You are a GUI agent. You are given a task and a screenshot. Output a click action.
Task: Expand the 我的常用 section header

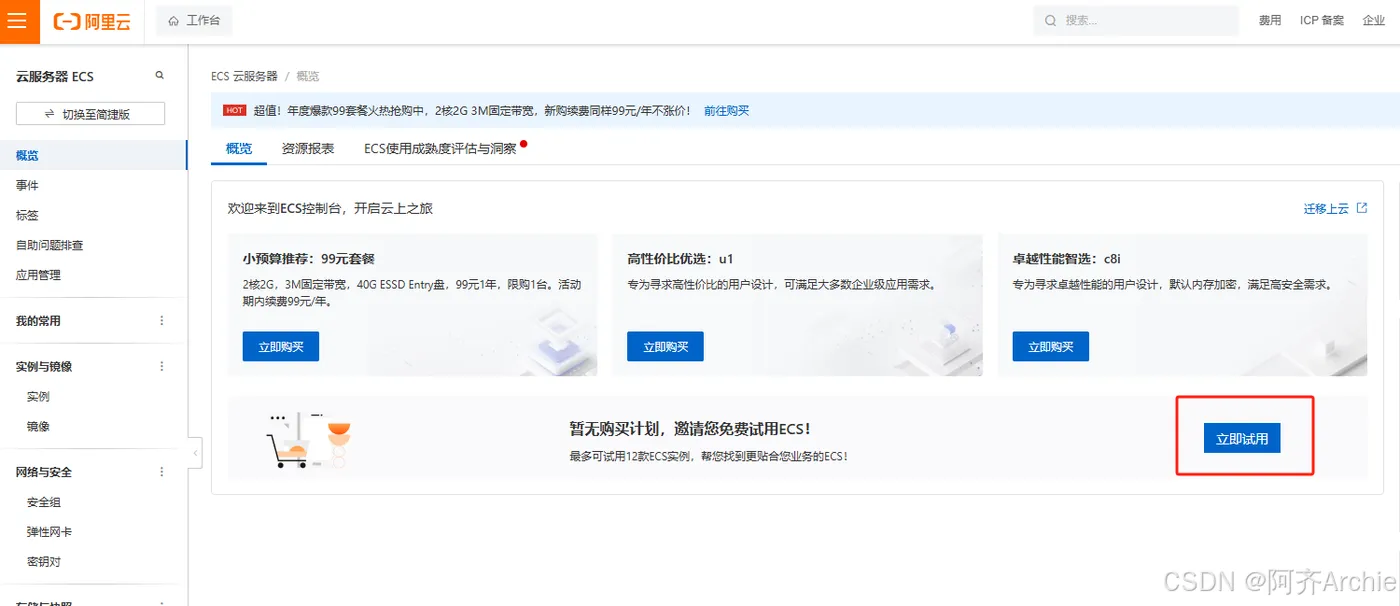coord(38,321)
